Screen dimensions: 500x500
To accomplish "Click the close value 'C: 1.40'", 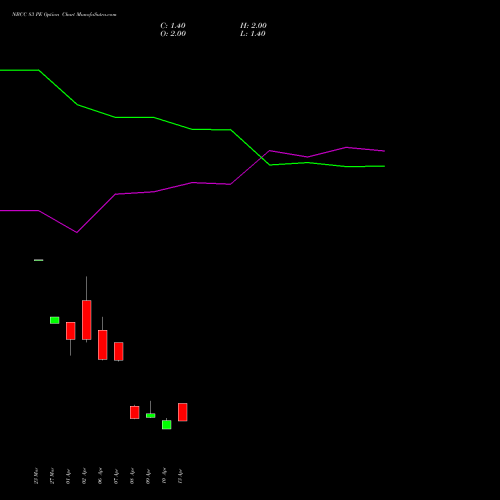I will pos(173,26).
